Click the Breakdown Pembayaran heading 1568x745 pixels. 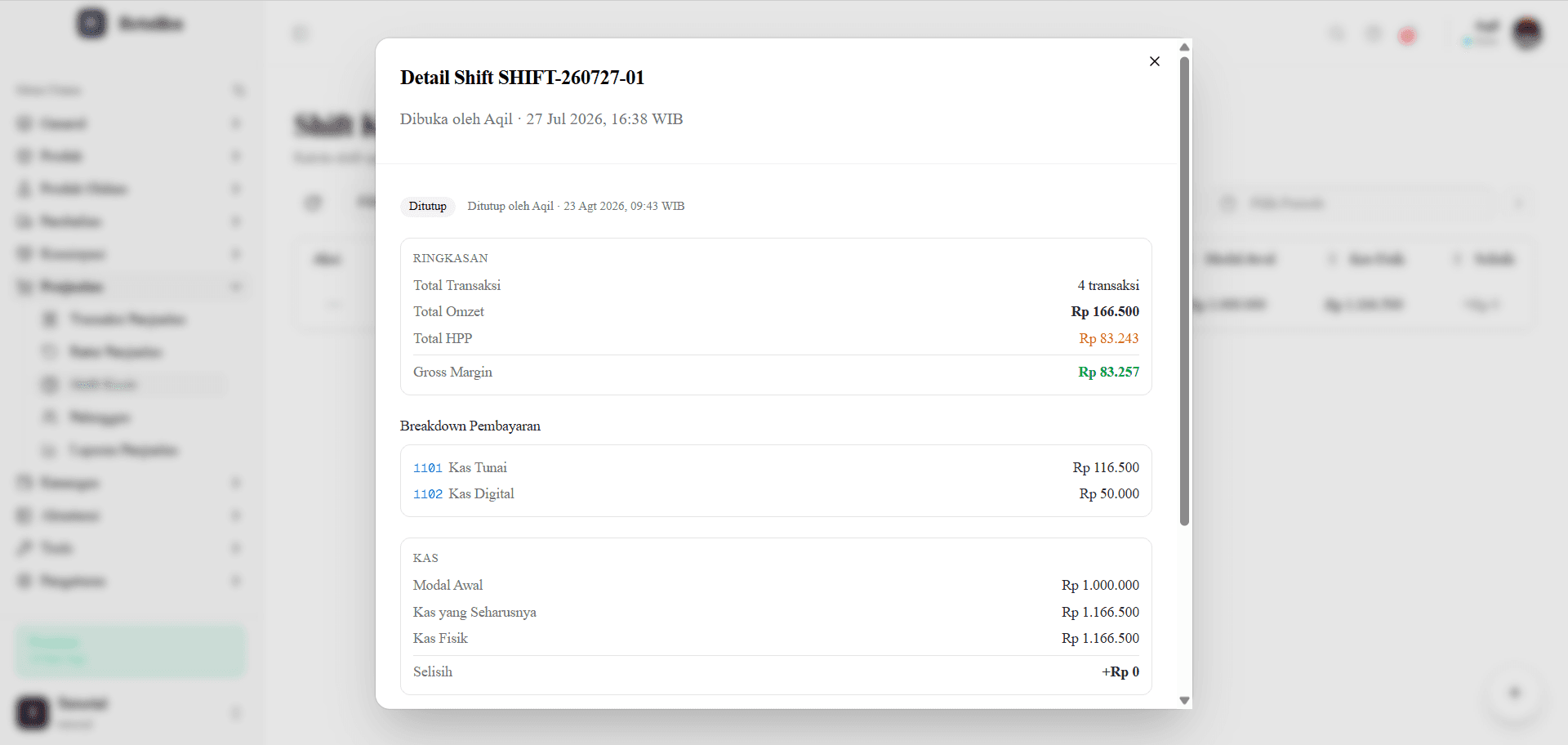point(470,426)
